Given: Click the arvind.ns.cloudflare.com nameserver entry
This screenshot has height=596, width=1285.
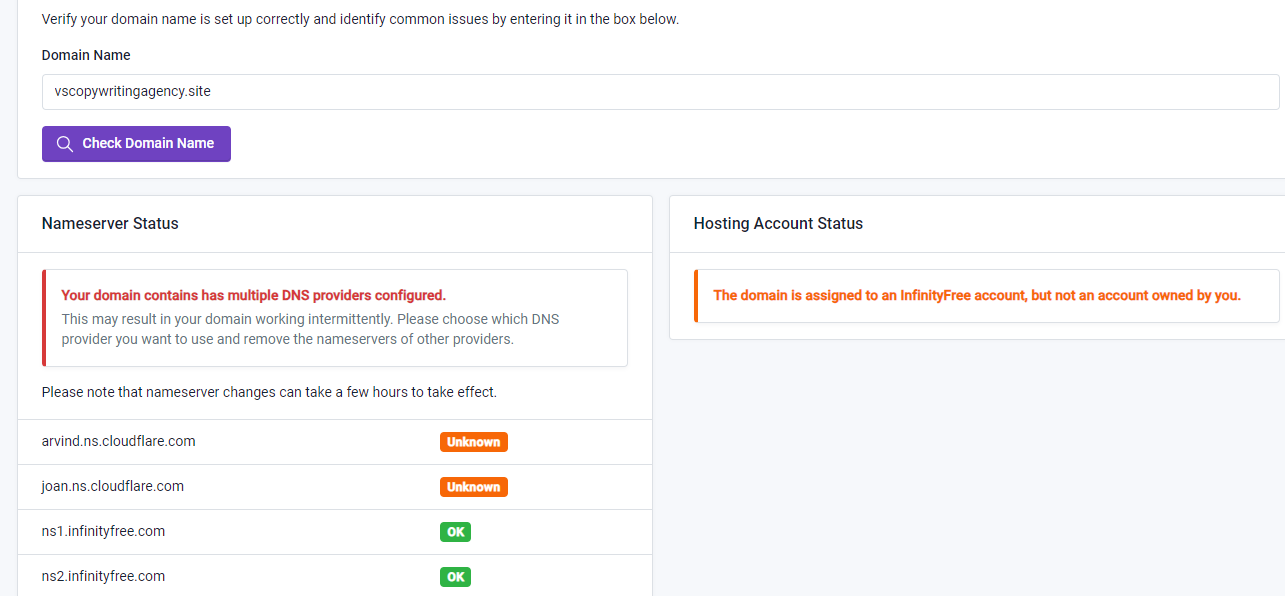Looking at the screenshot, I should click(119, 441).
